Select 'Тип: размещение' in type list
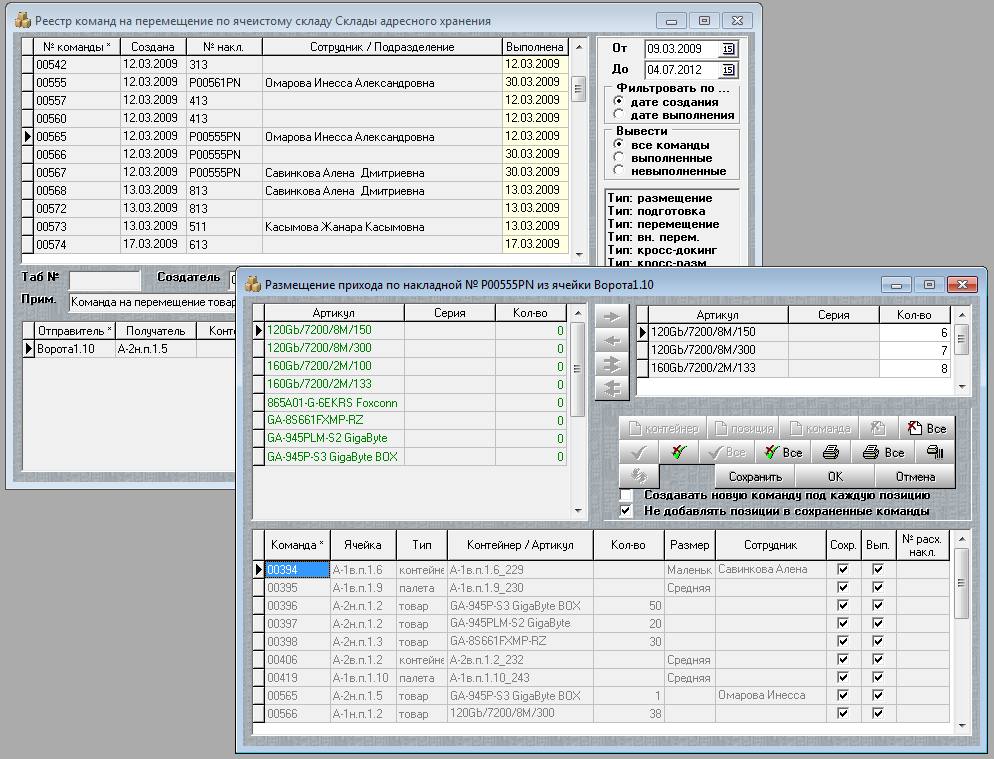The width and height of the screenshot is (994, 759). 660,198
